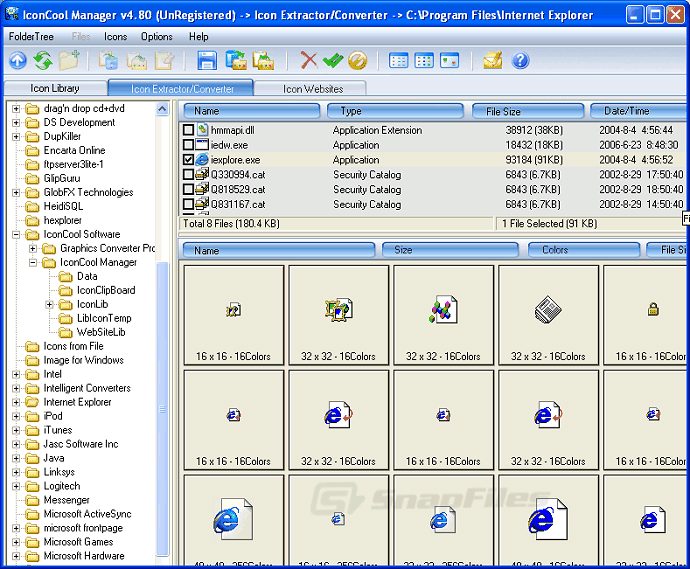The image size is (690, 569).
Task: Check the Q831167.cat file checkbox
Action: point(188,204)
